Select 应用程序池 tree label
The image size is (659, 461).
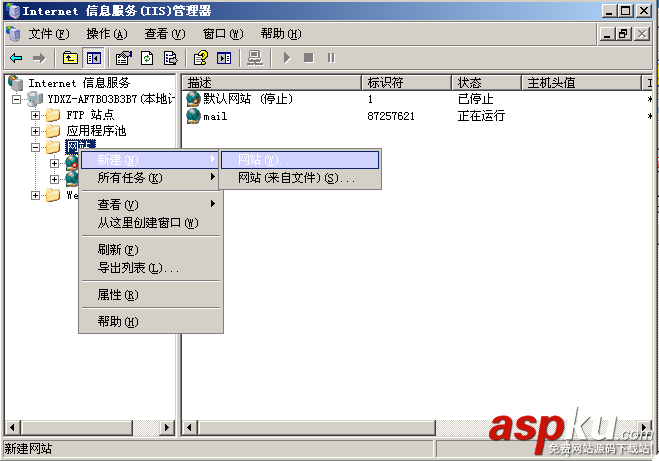click(x=96, y=131)
